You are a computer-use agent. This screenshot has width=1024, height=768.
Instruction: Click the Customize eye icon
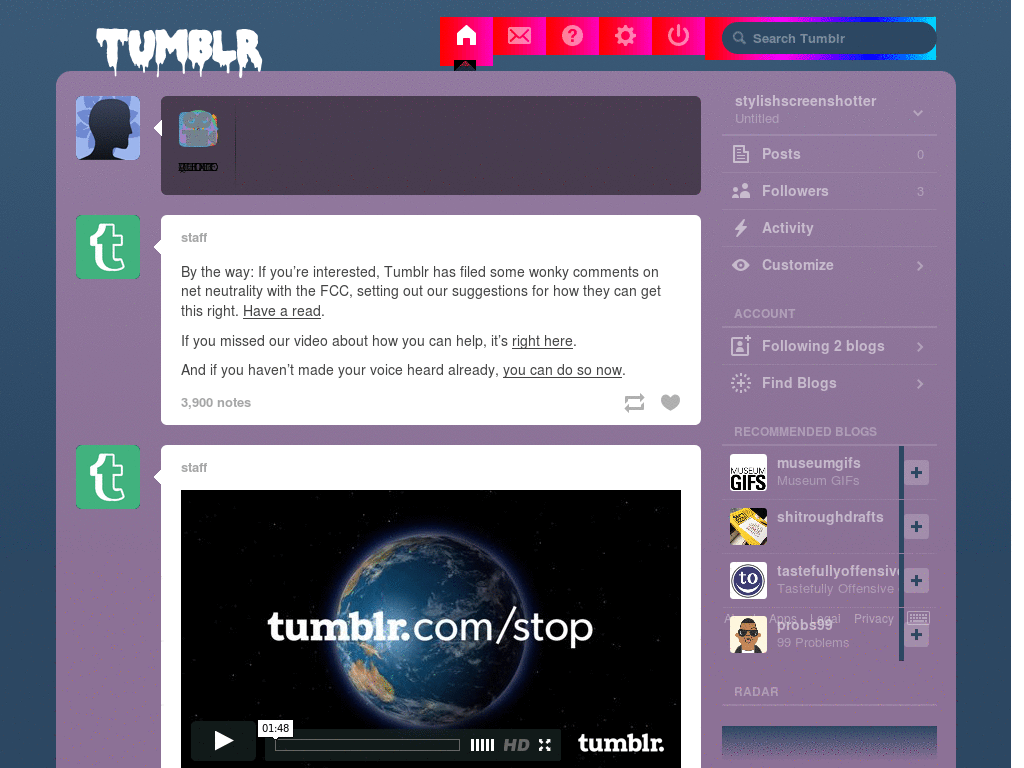(x=741, y=265)
